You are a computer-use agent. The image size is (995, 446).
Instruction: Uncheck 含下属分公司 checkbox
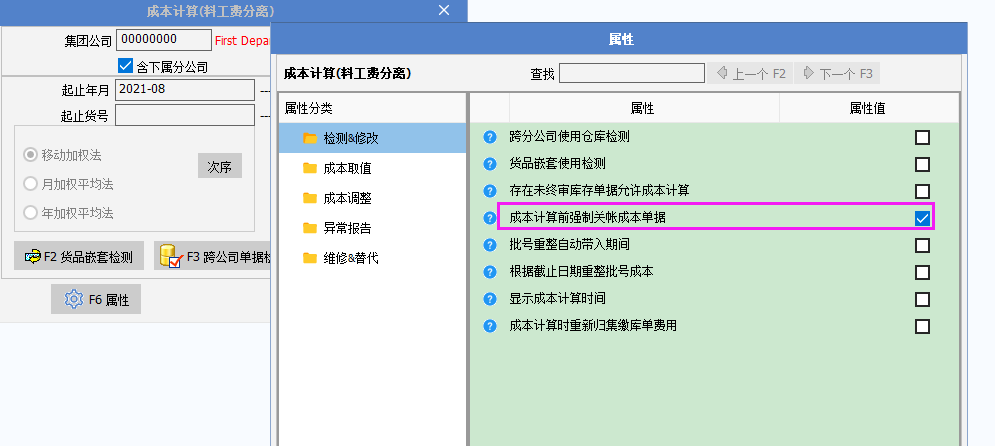coord(125,65)
